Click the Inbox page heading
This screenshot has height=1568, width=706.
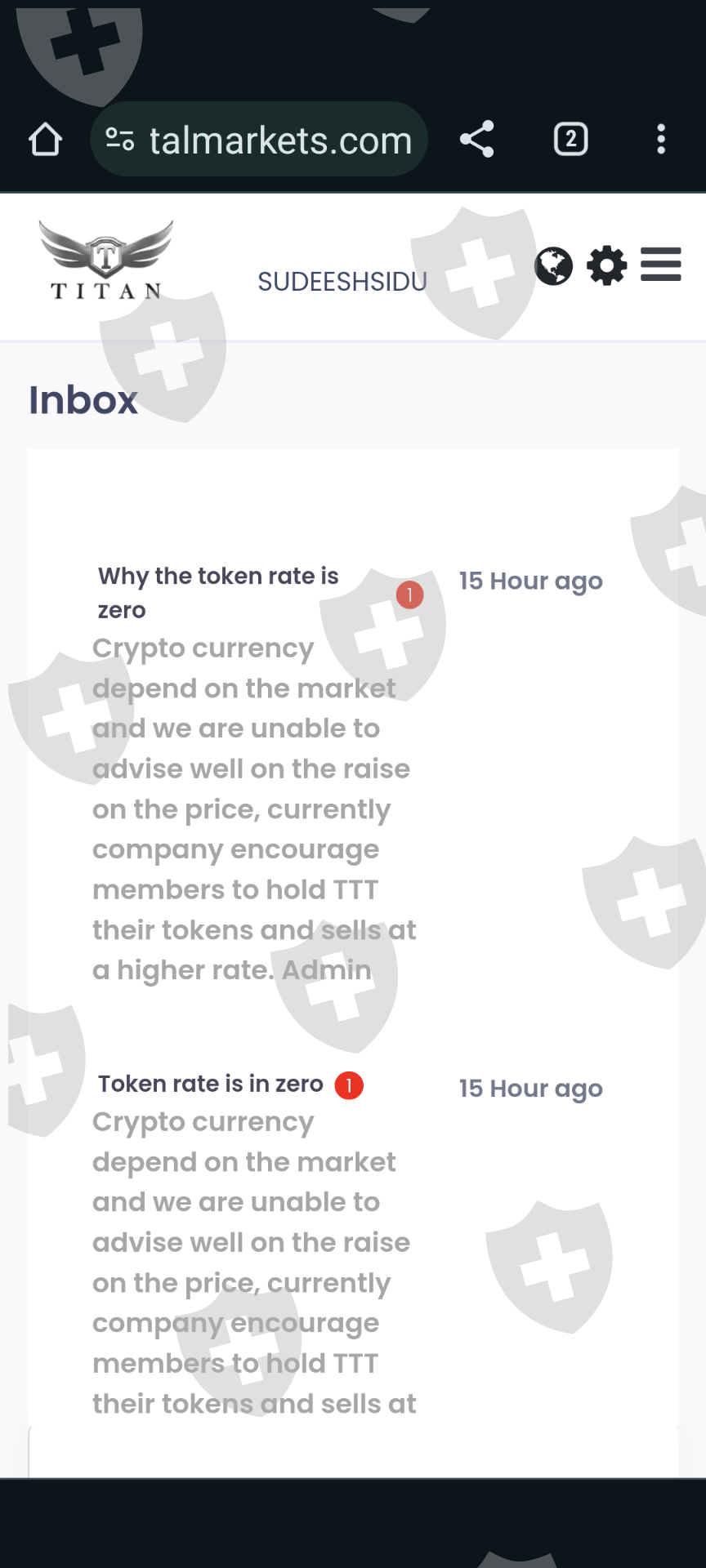coord(83,400)
